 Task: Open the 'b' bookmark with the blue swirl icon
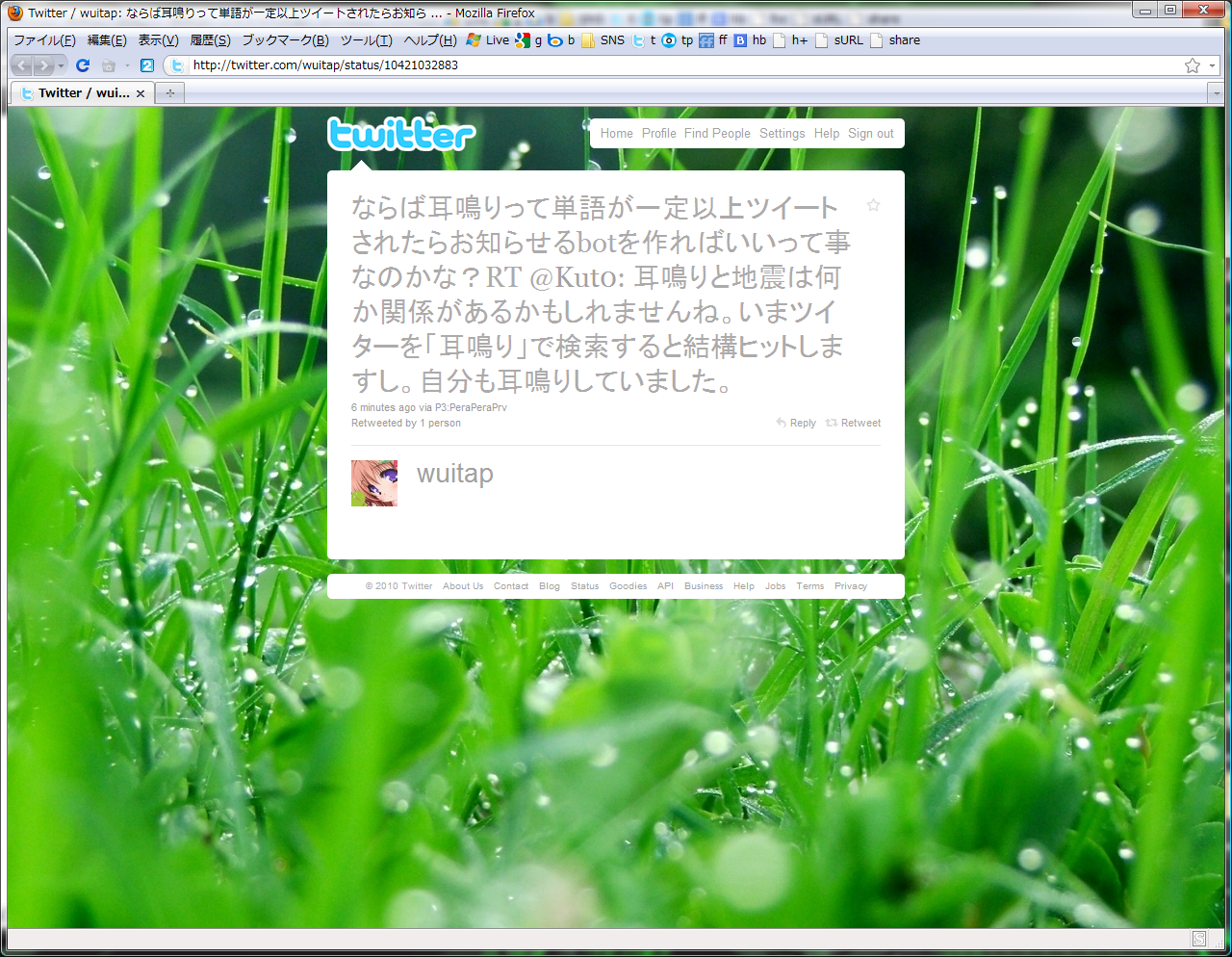pyautogui.click(x=561, y=40)
